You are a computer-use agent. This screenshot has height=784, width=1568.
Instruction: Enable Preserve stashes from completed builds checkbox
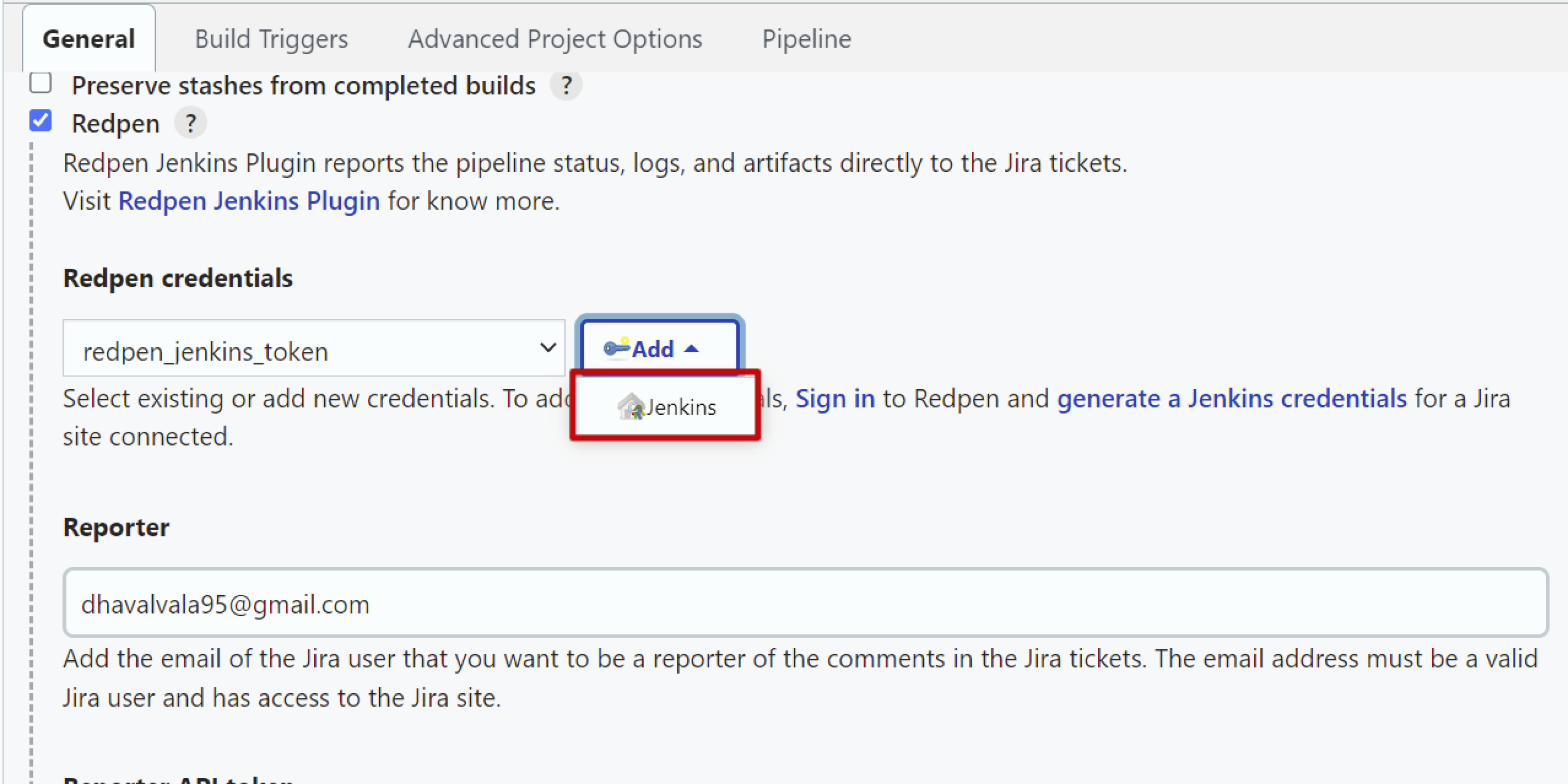click(41, 82)
